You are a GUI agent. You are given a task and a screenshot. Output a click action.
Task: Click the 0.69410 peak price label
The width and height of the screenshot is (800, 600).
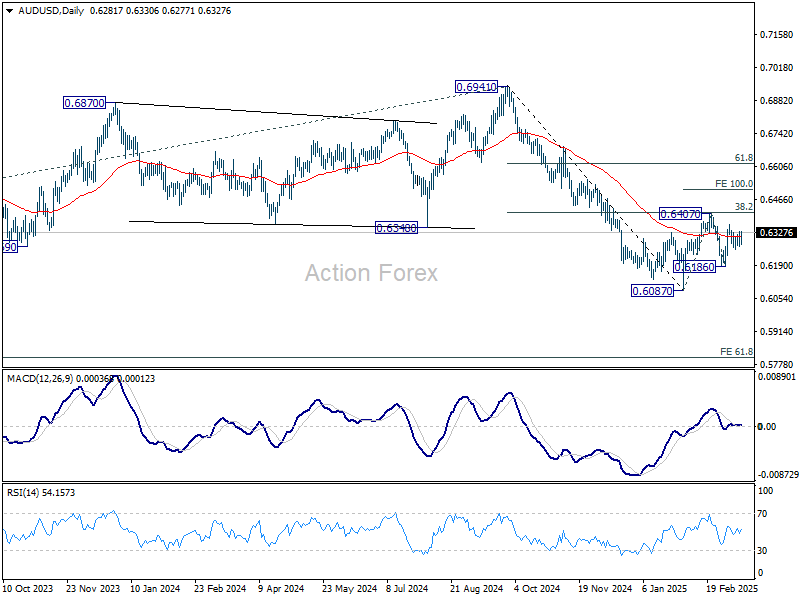click(x=476, y=87)
